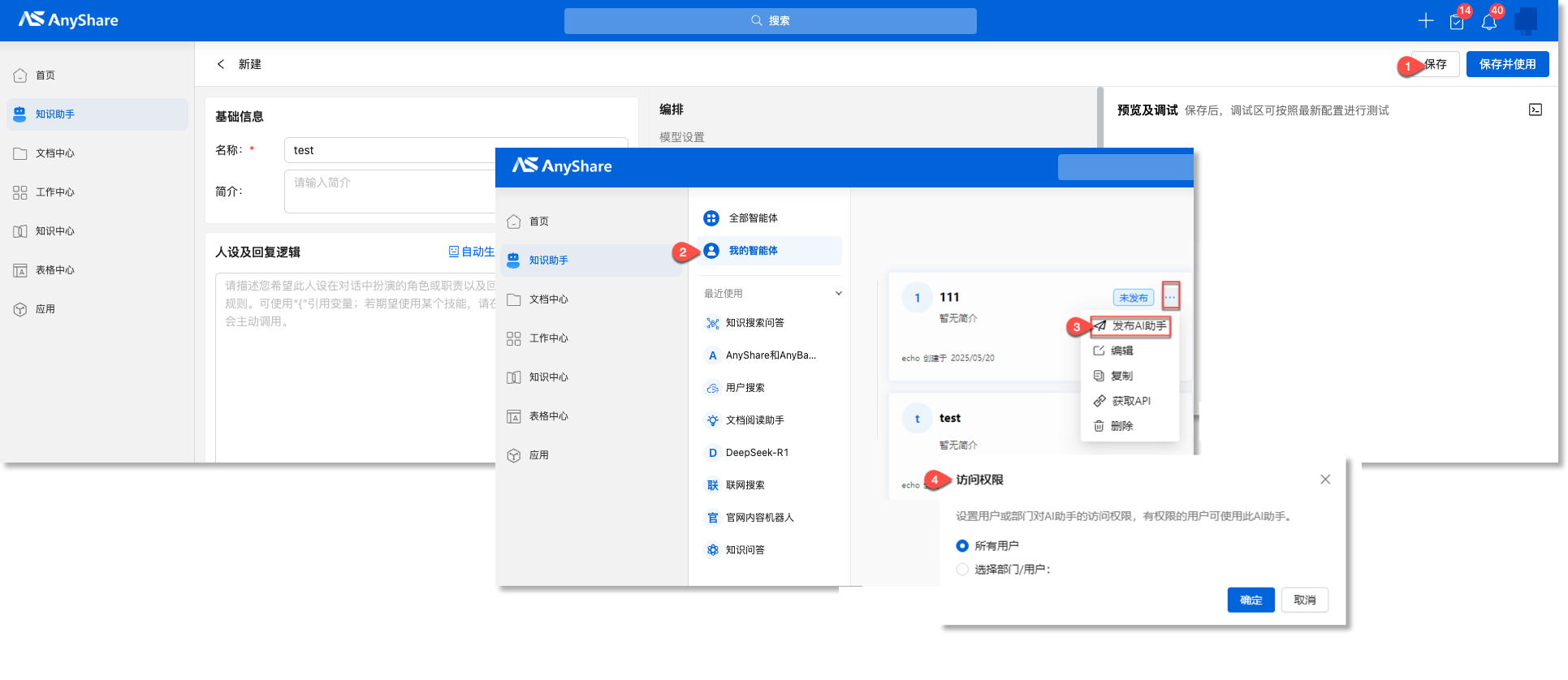Viewport: 1568px width, 680px height.
Task: Select the 我的智能体 tab
Action: [x=769, y=251]
